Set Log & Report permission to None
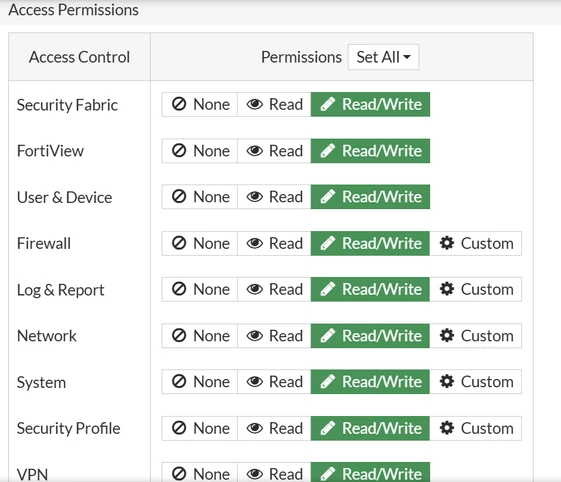This screenshot has height=482, width=561. [x=200, y=289]
